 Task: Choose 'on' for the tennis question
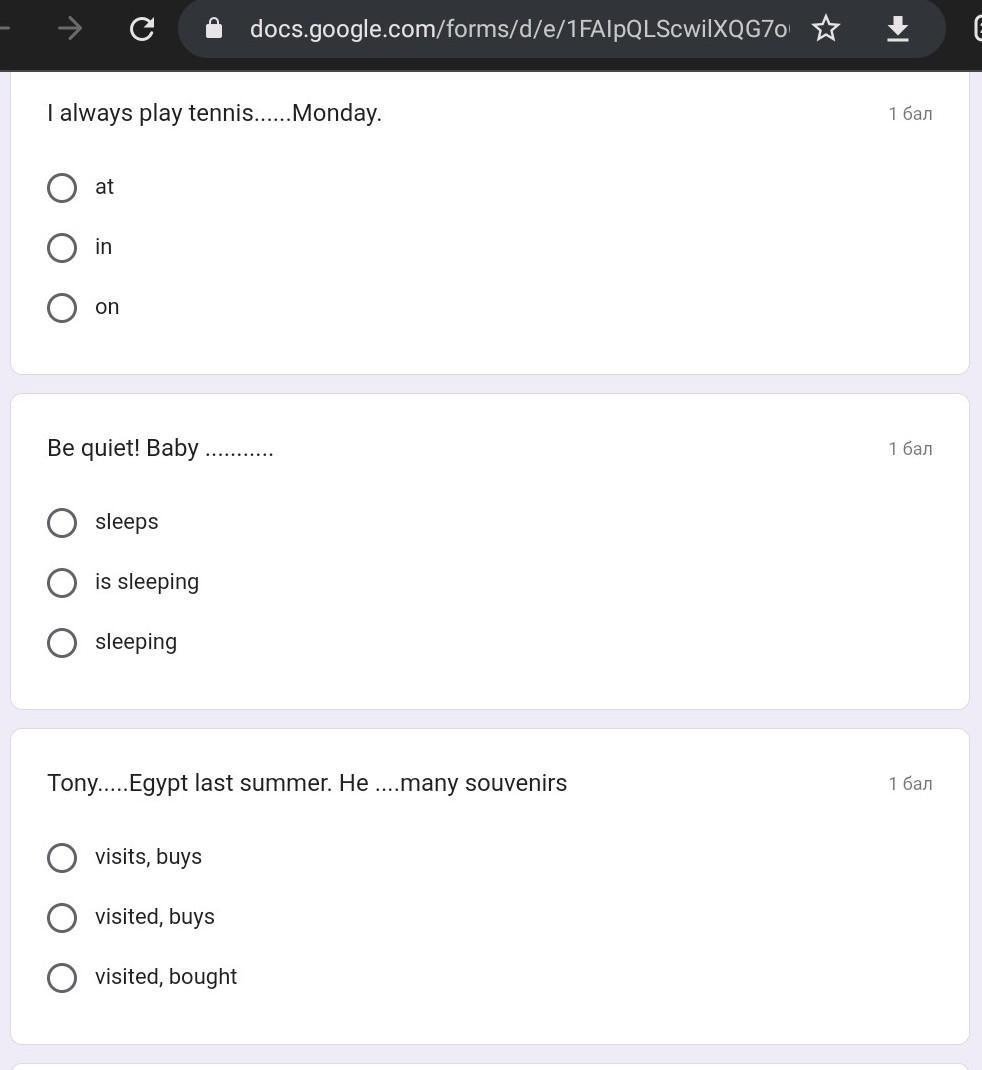point(62,308)
